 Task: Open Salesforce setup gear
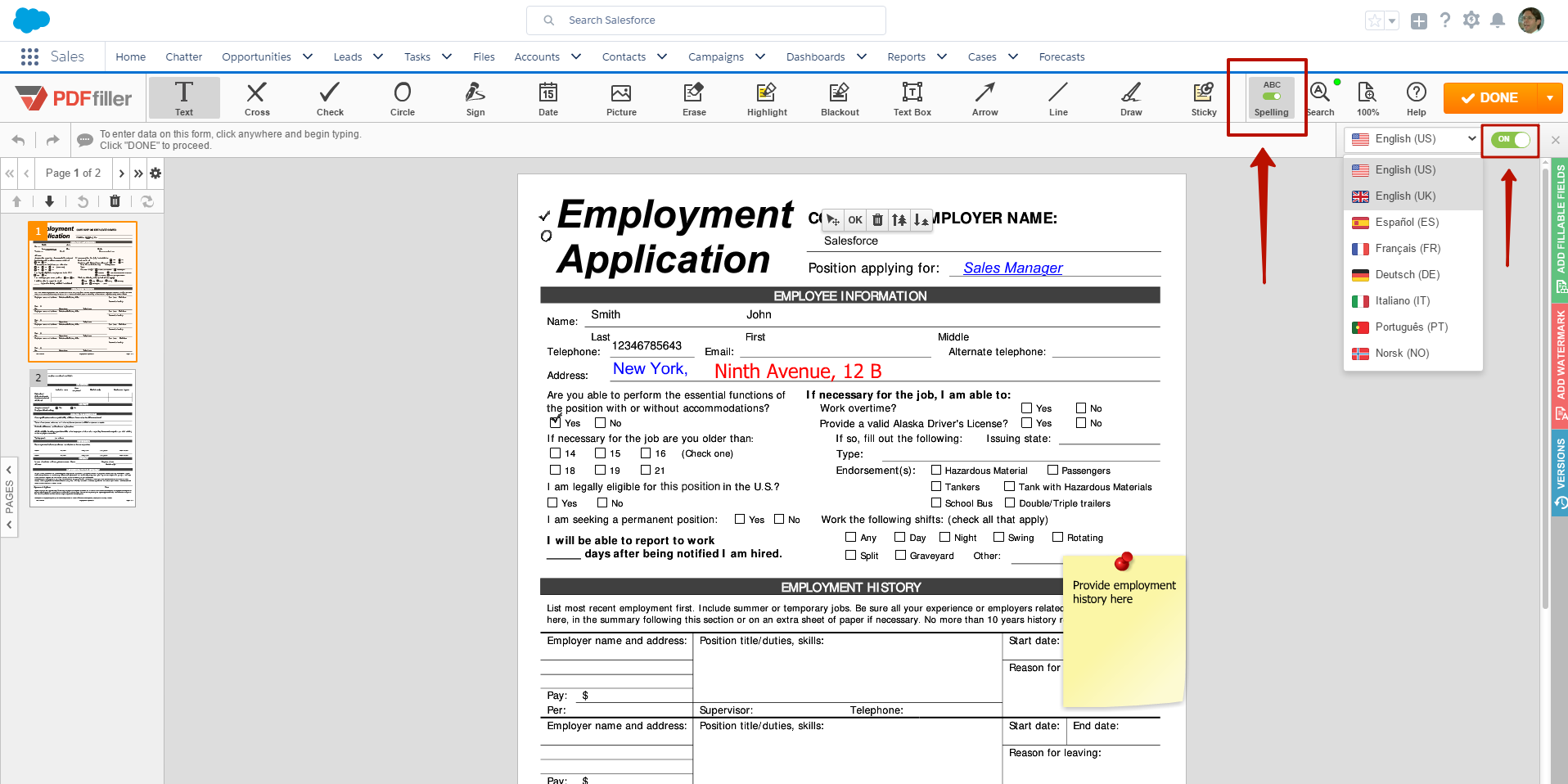[1471, 20]
